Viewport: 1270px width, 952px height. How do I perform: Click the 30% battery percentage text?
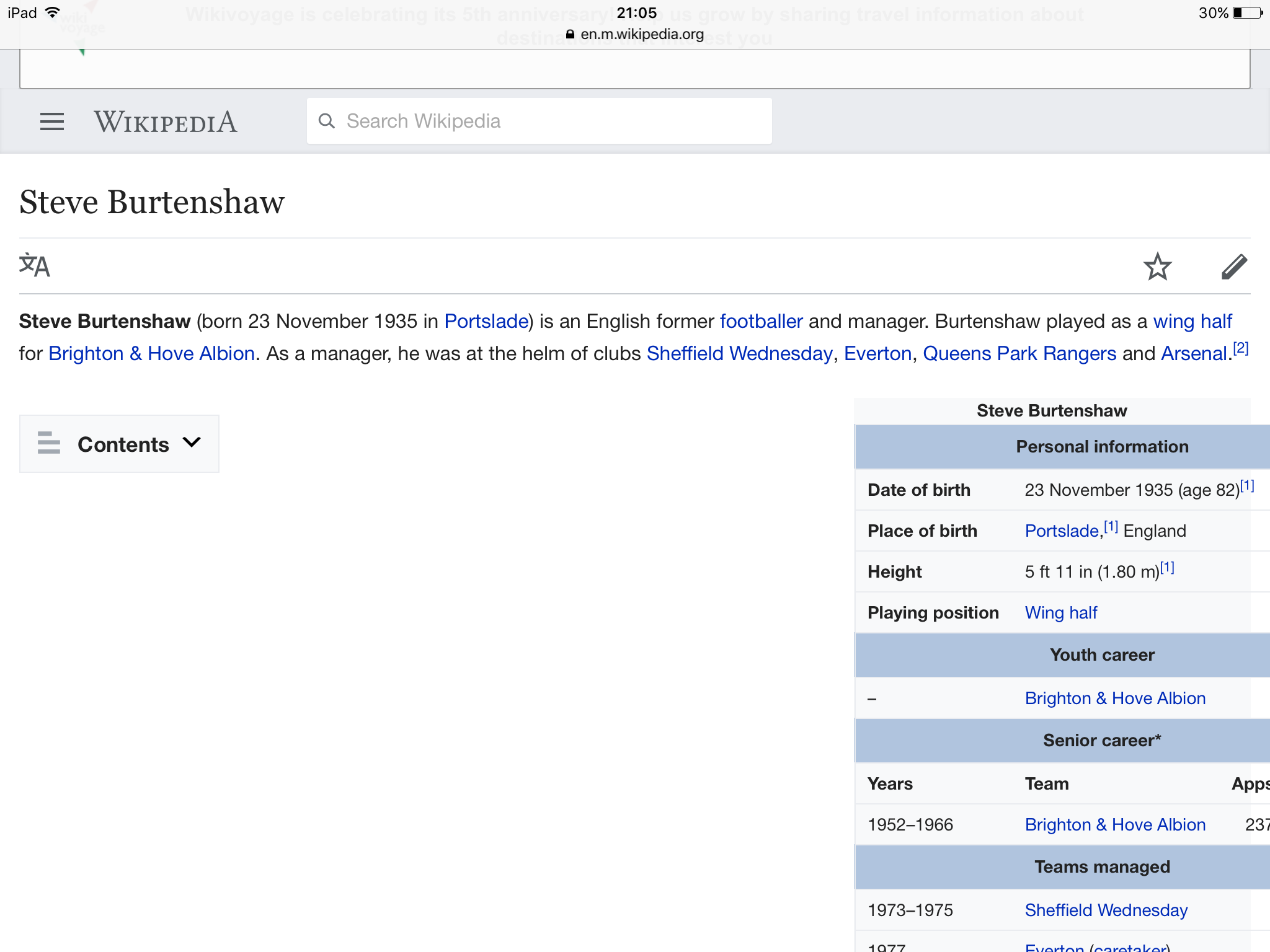pyautogui.click(x=1214, y=12)
